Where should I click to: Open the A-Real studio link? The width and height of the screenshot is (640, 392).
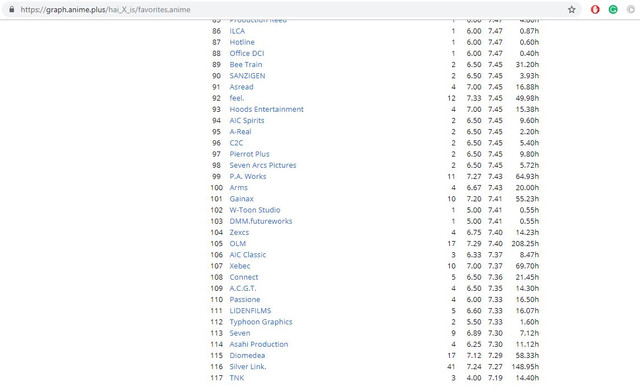coord(240,132)
